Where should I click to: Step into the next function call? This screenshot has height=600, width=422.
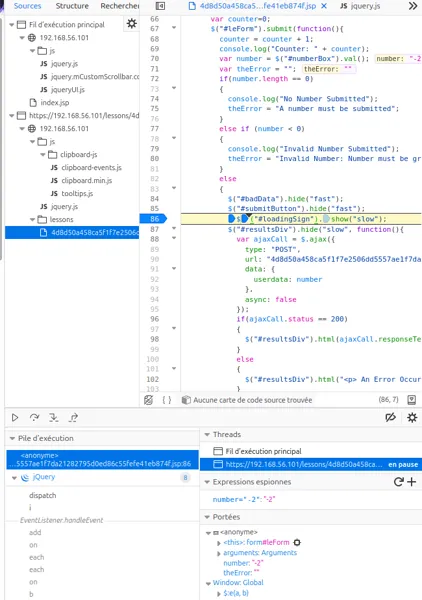pyautogui.click(x=54, y=417)
